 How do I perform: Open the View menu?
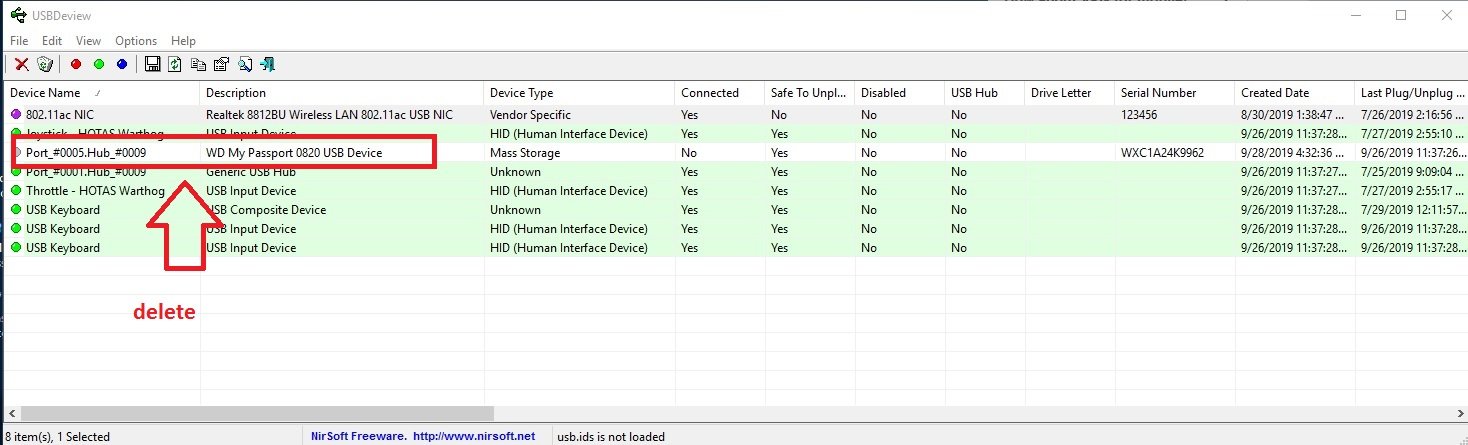pos(88,41)
